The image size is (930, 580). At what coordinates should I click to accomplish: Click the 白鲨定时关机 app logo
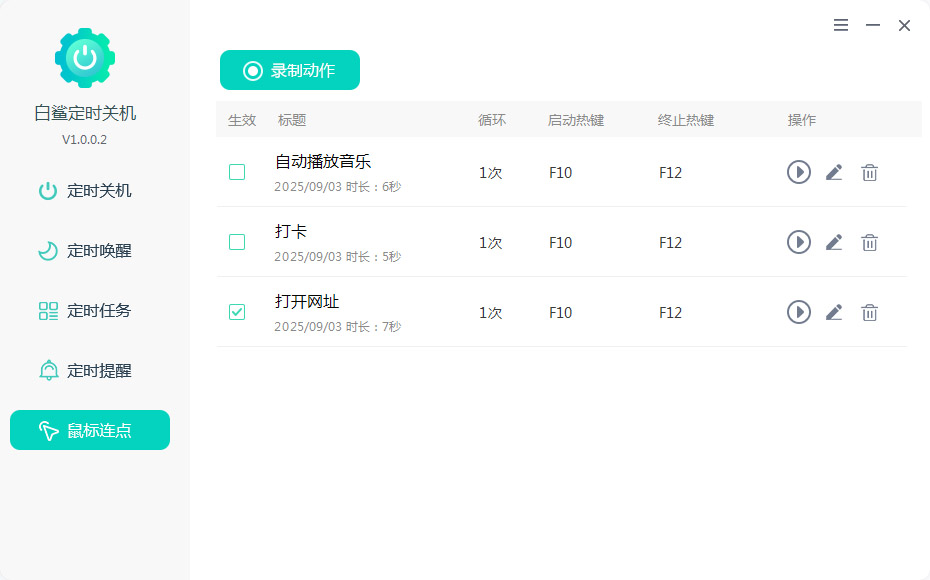[85, 58]
